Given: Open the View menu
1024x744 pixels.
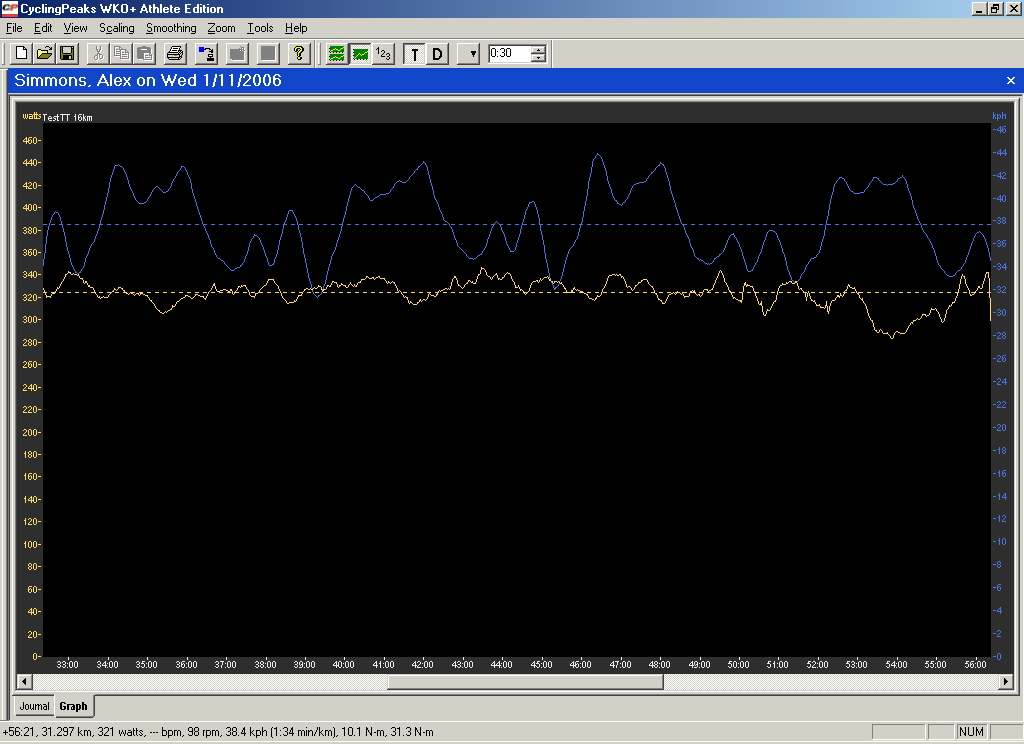Looking at the screenshot, I should (x=75, y=28).
